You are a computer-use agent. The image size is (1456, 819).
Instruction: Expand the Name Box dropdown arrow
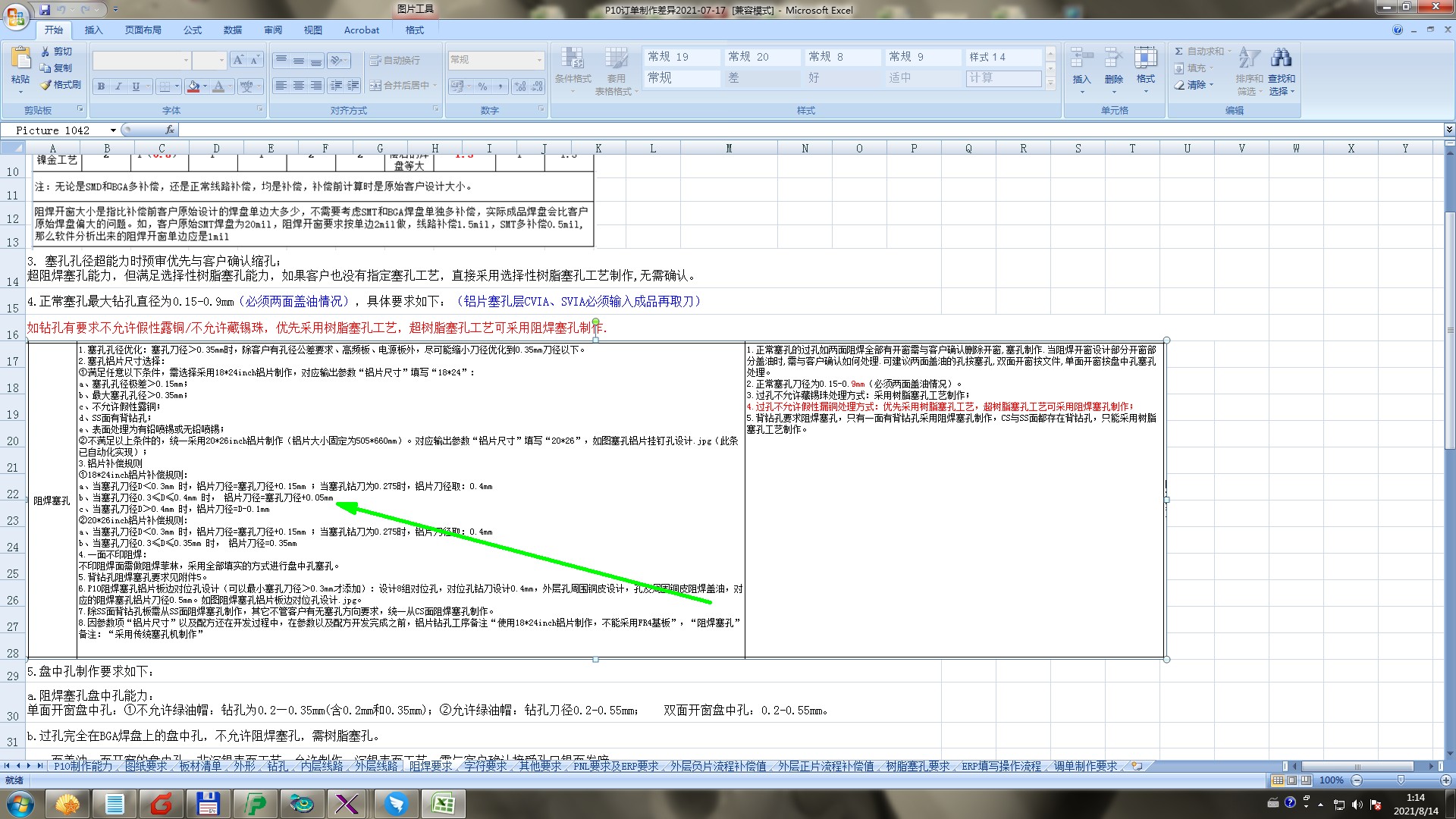click(113, 130)
